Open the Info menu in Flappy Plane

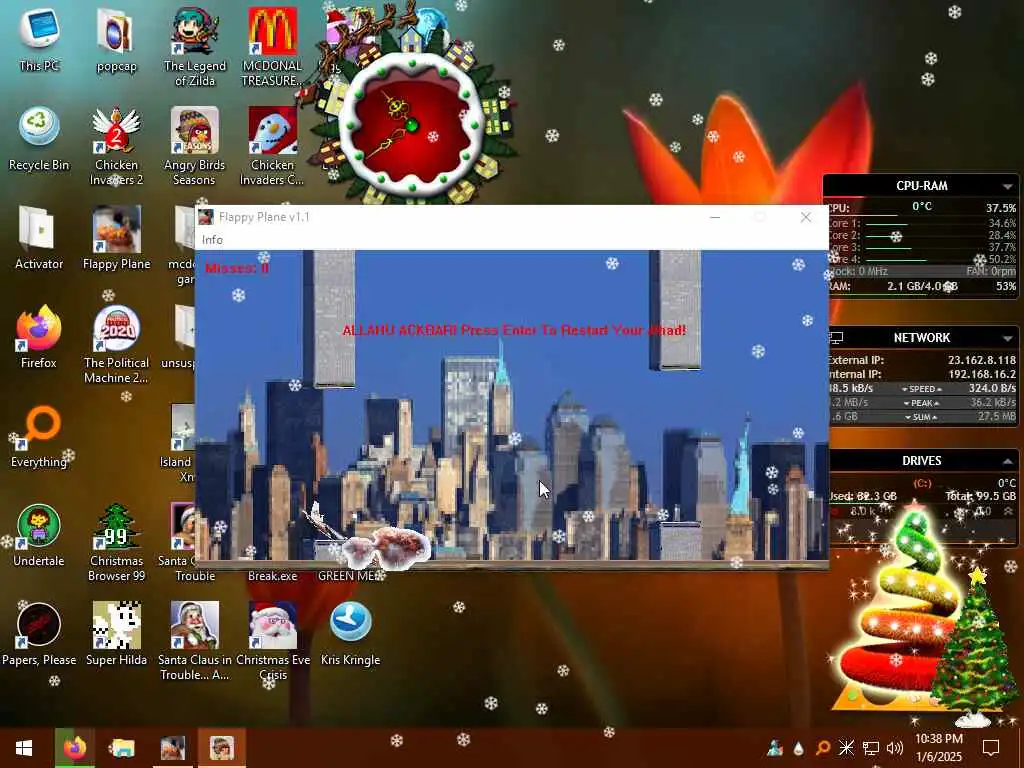coord(212,240)
